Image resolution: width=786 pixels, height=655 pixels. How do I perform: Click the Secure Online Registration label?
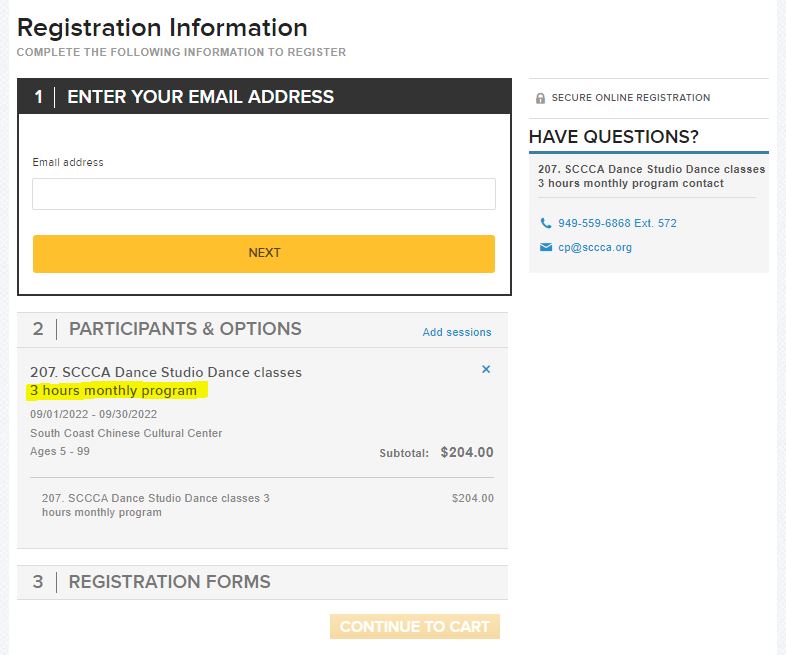(x=630, y=98)
